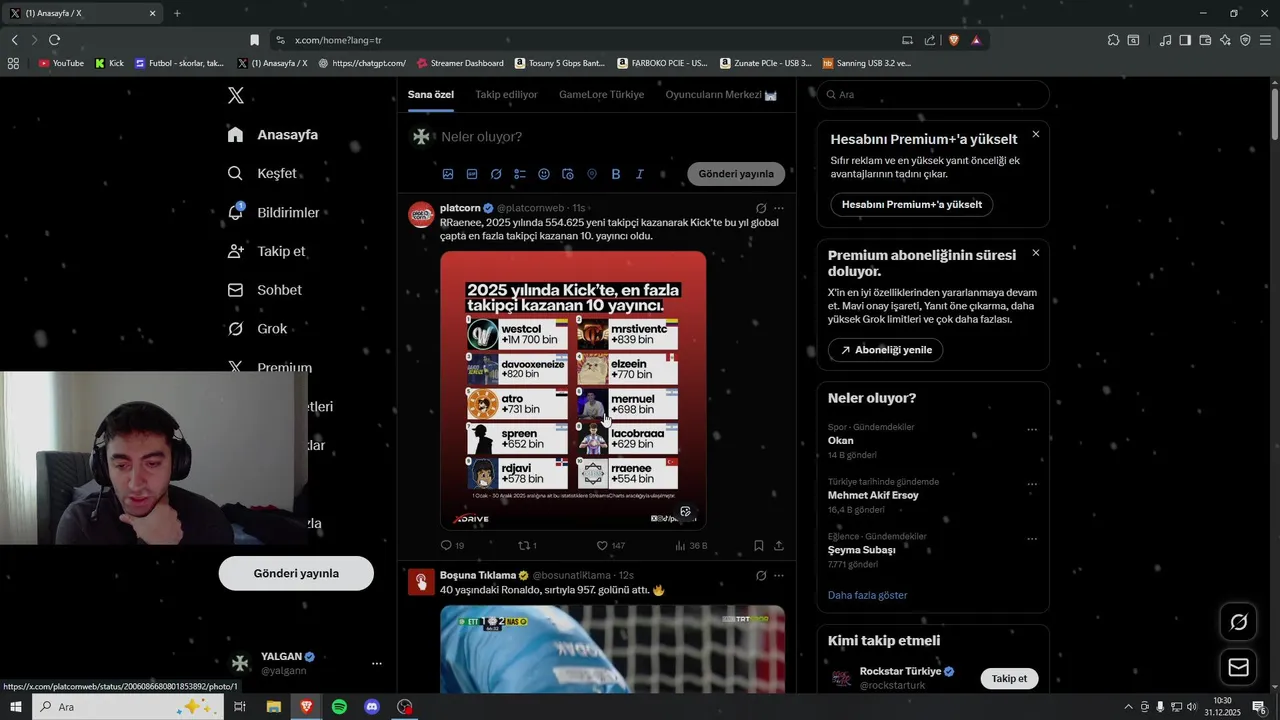
Task: Click the Ara search field on X
Action: coord(933,94)
